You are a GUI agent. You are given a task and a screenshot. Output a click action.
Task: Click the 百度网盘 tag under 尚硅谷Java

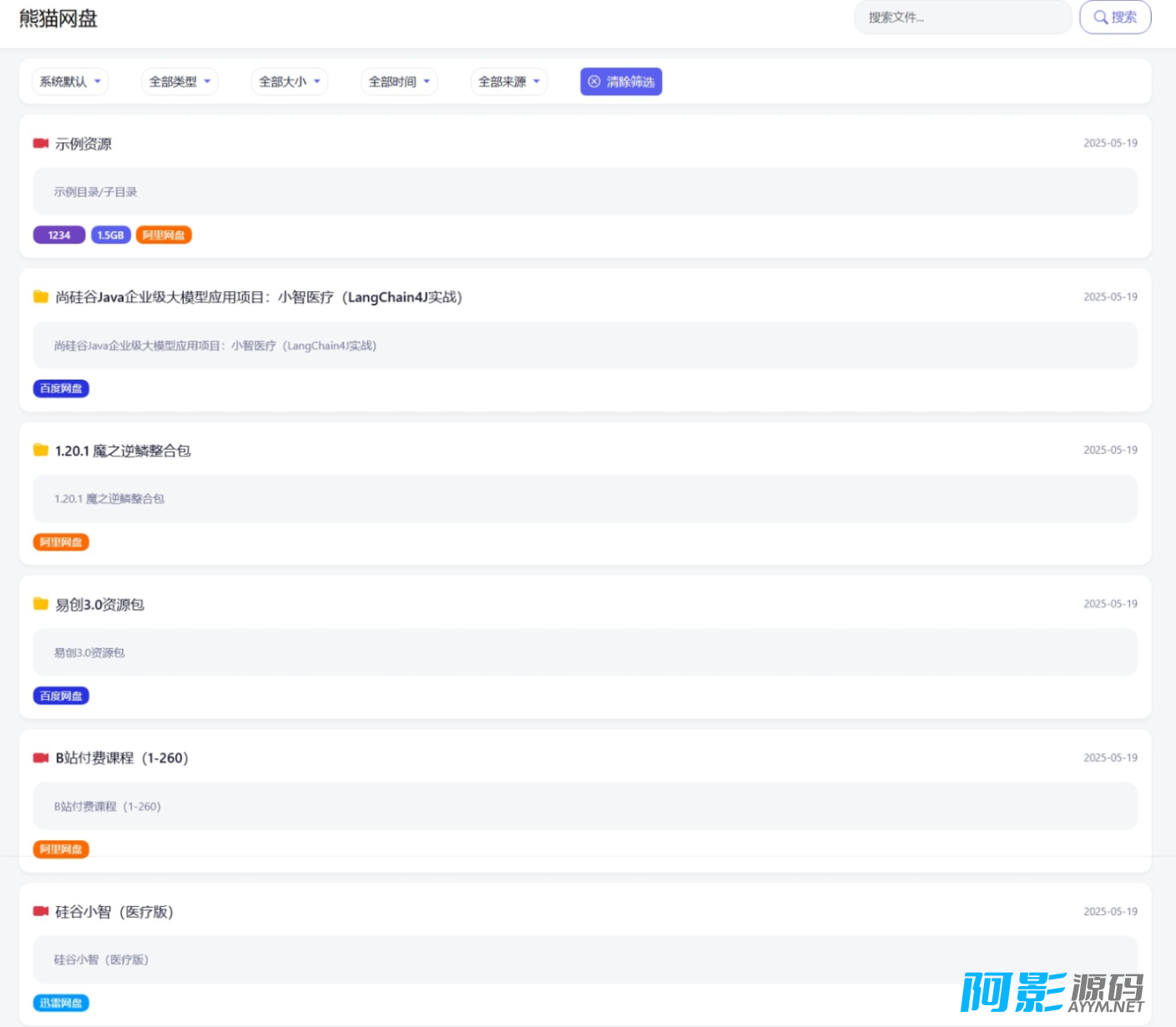pos(61,389)
